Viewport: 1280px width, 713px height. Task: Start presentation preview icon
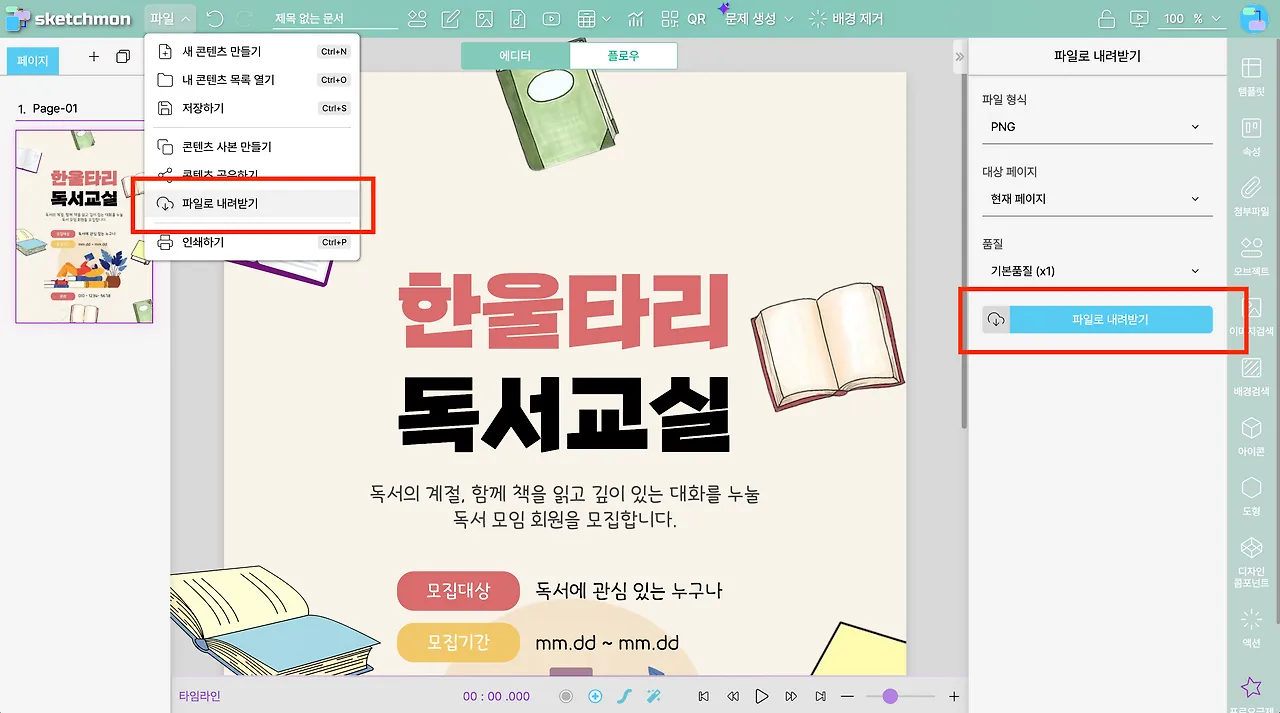coord(1138,18)
